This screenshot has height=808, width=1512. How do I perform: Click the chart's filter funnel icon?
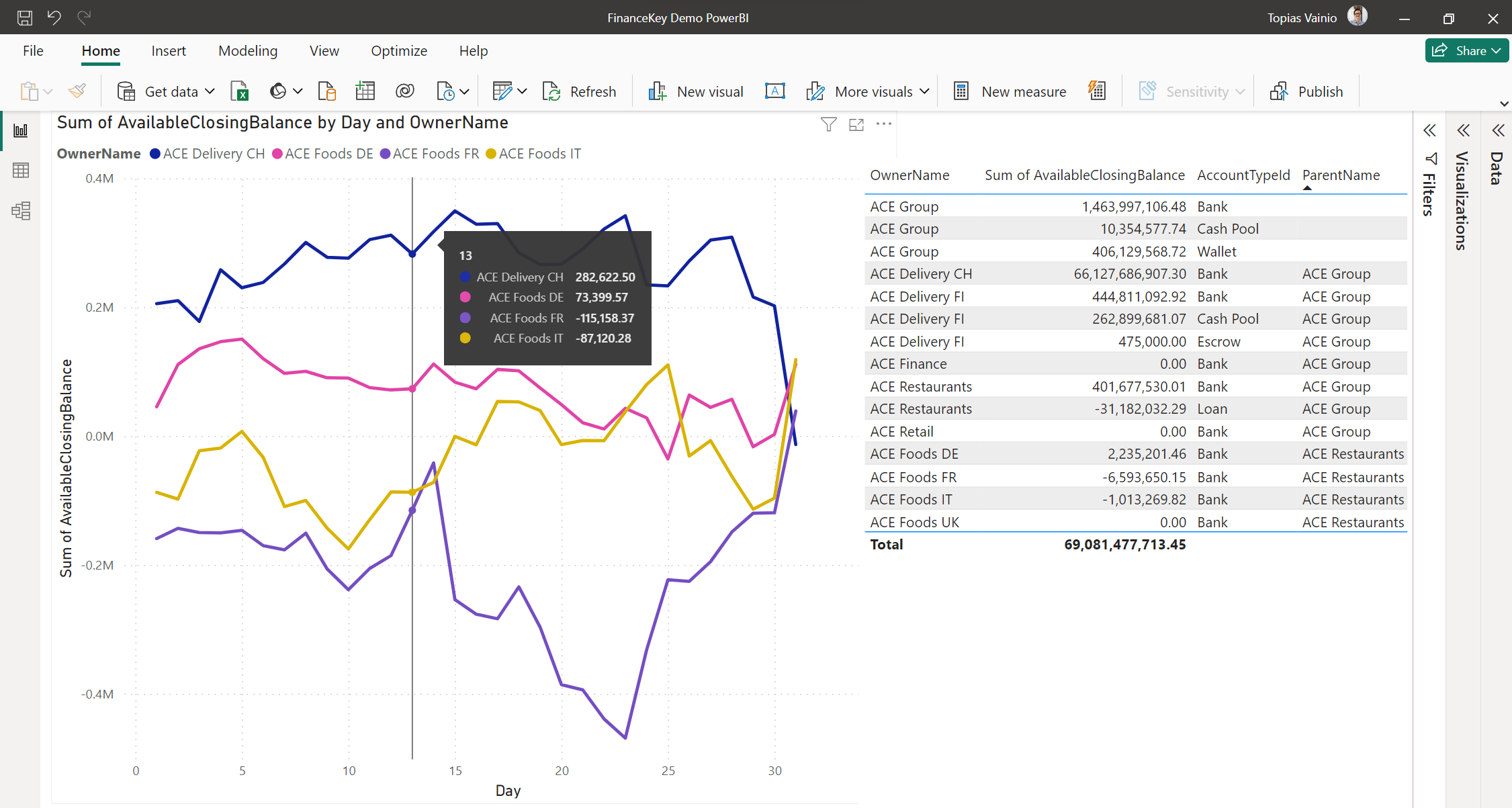[829, 124]
